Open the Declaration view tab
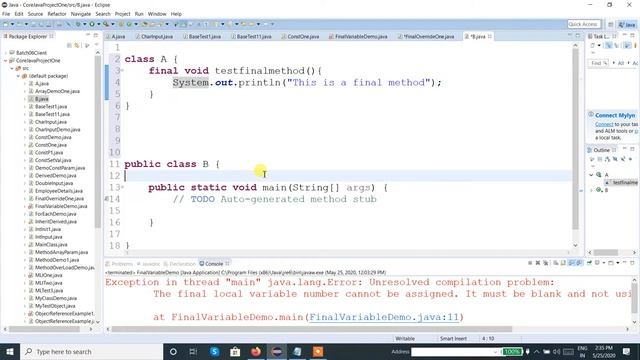The width and height of the screenshot is (640, 360). point(180,264)
